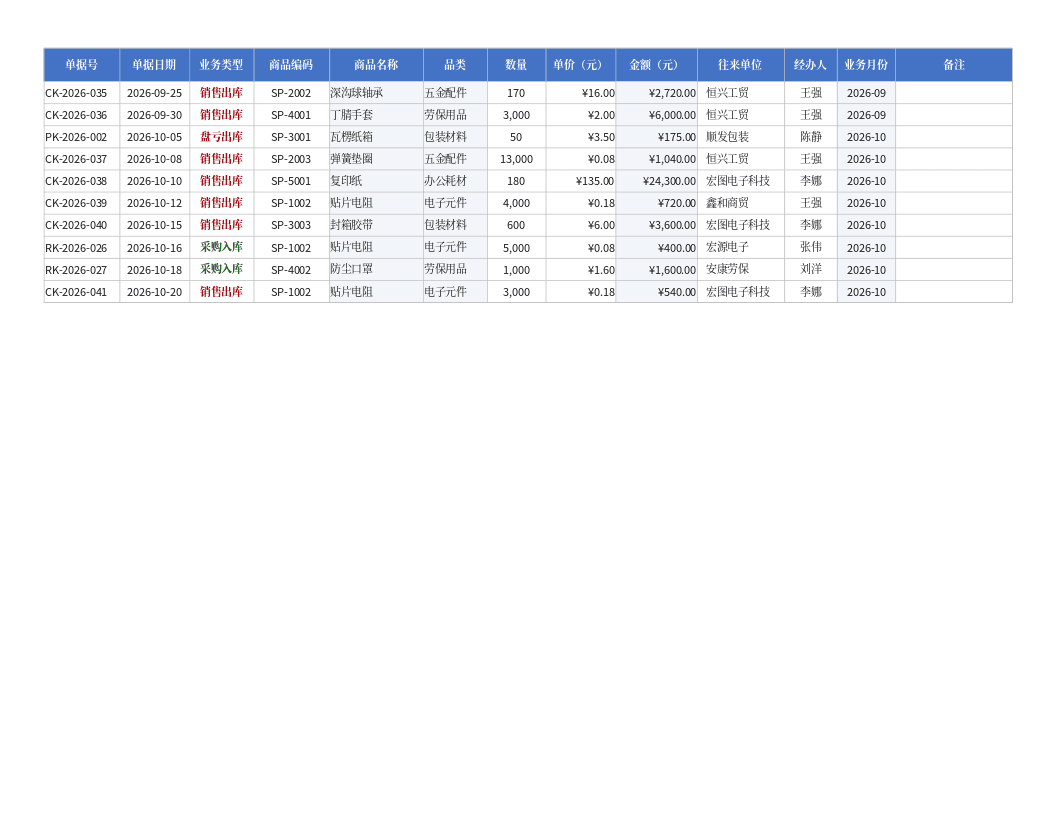Select the date cell 2026-10-12
The height and width of the screenshot is (816, 1056).
(154, 203)
